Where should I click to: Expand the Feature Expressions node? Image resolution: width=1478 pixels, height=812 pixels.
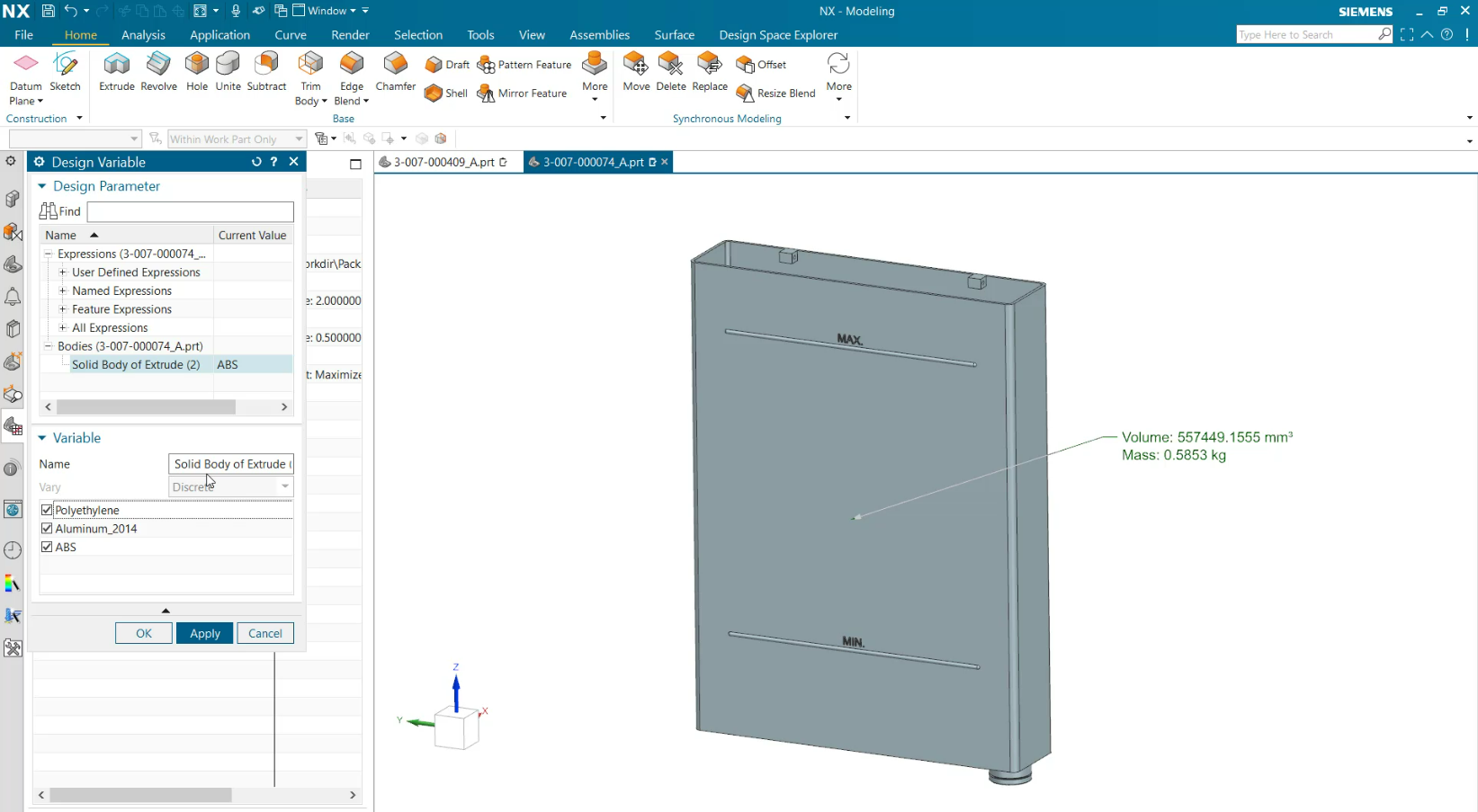(x=63, y=309)
